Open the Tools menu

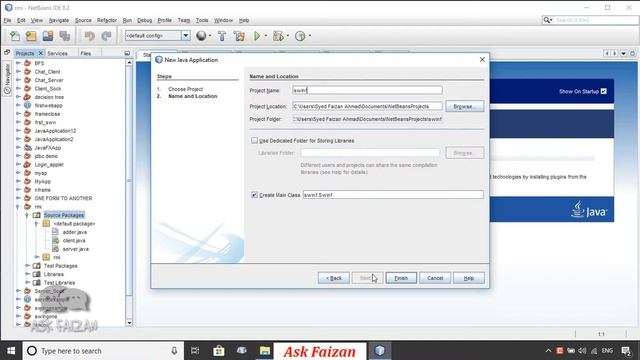(202, 20)
